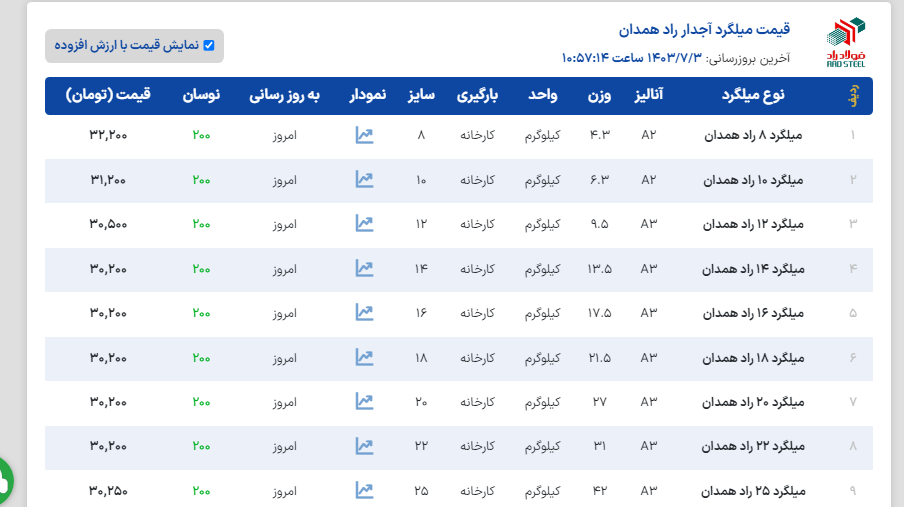This screenshot has width=904, height=507.
Task: Click the Rad Steel logo
Action: click(x=845, y=42)
